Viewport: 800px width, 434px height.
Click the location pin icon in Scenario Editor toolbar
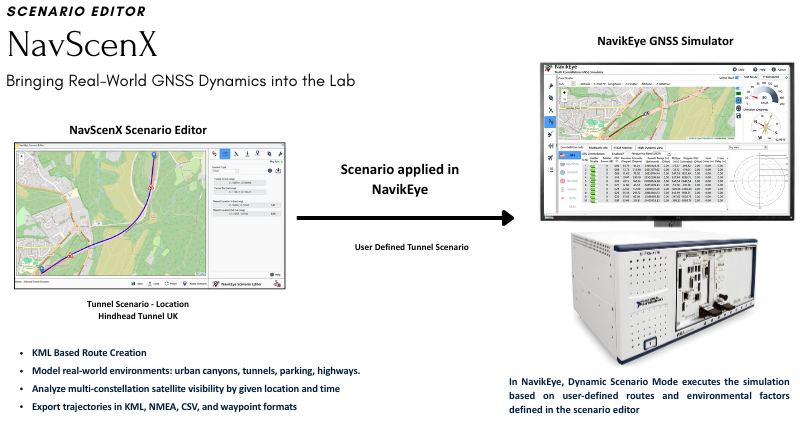[x=257, y=154]
